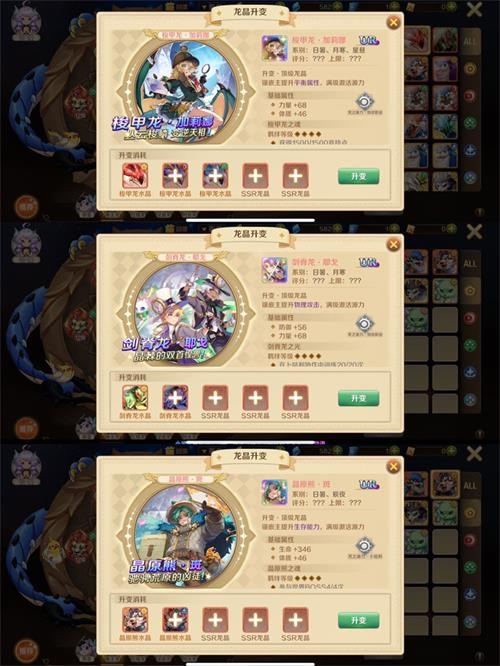Select the green dragon 剑脊龙水晶 material slot
The image size is (500, 666).
pyautogui.click(x=135, y=398)
